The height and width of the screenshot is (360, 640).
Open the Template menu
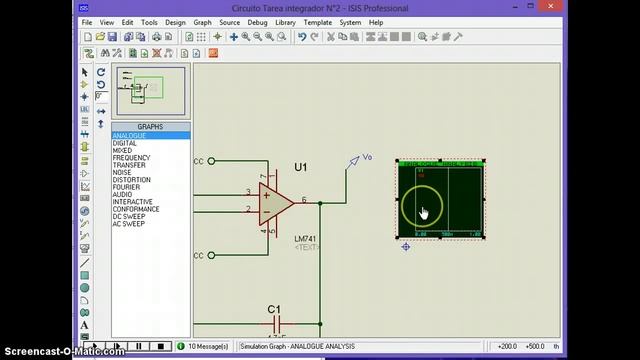pos(318,22)
